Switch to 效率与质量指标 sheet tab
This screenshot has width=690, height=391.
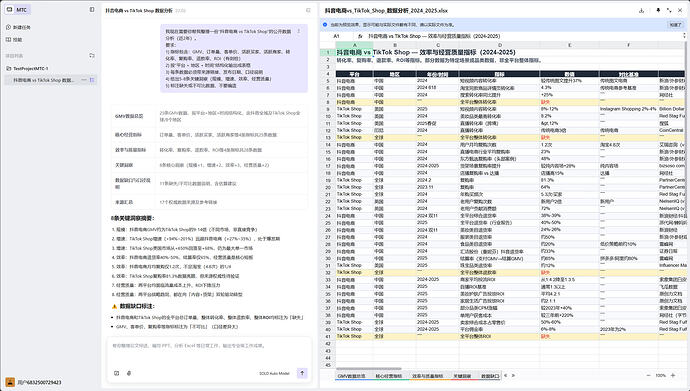(428, 376)
